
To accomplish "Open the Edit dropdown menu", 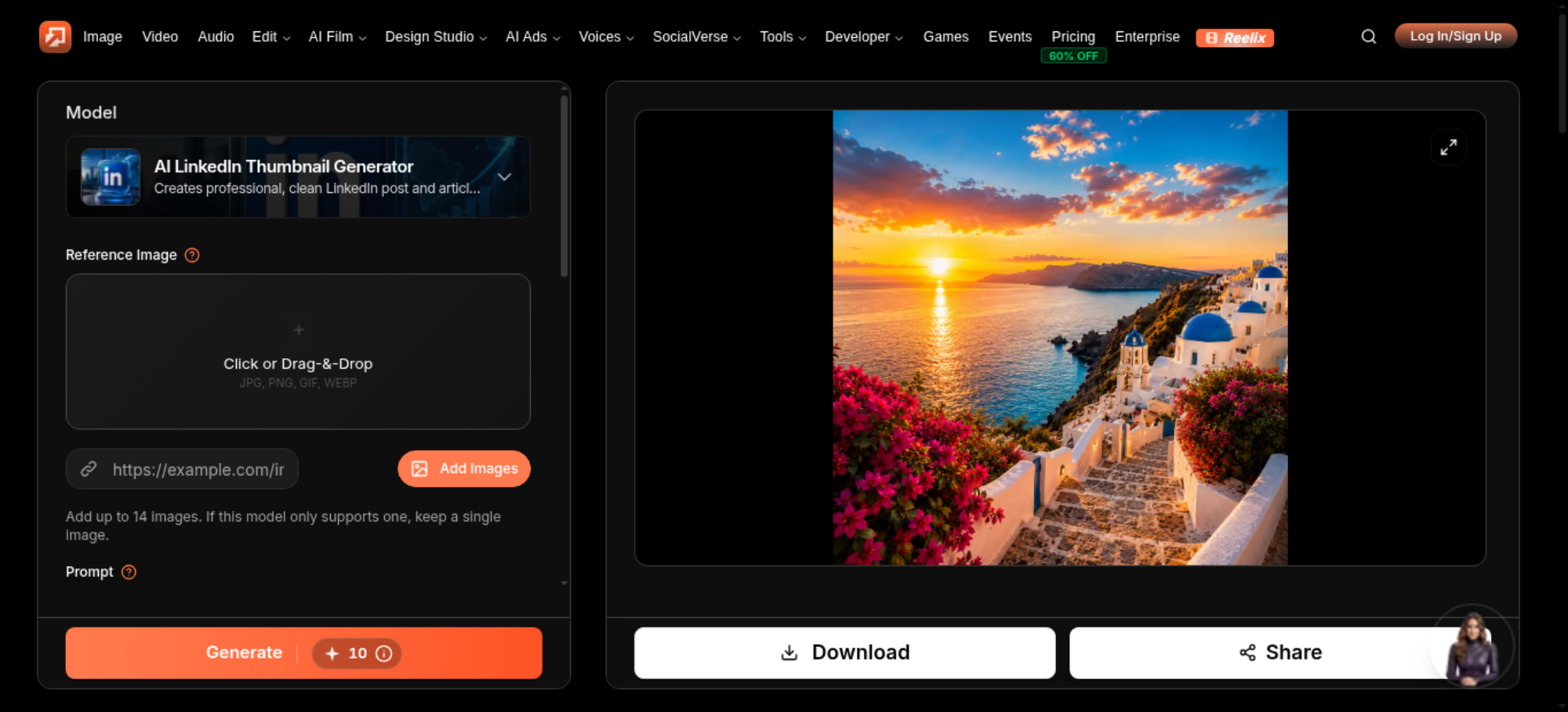I will click(x=271, y=37).
